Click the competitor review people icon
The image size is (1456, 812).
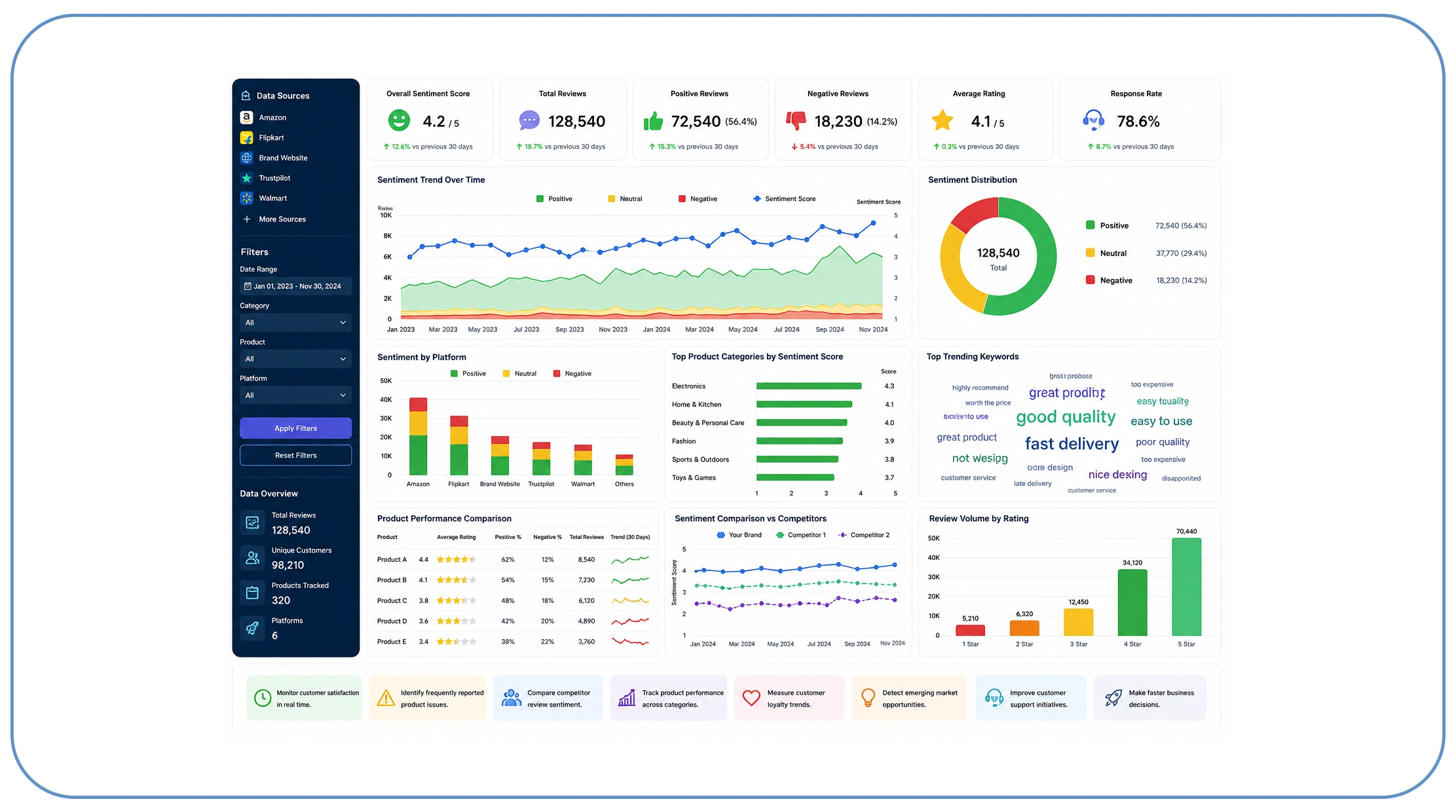511,698
